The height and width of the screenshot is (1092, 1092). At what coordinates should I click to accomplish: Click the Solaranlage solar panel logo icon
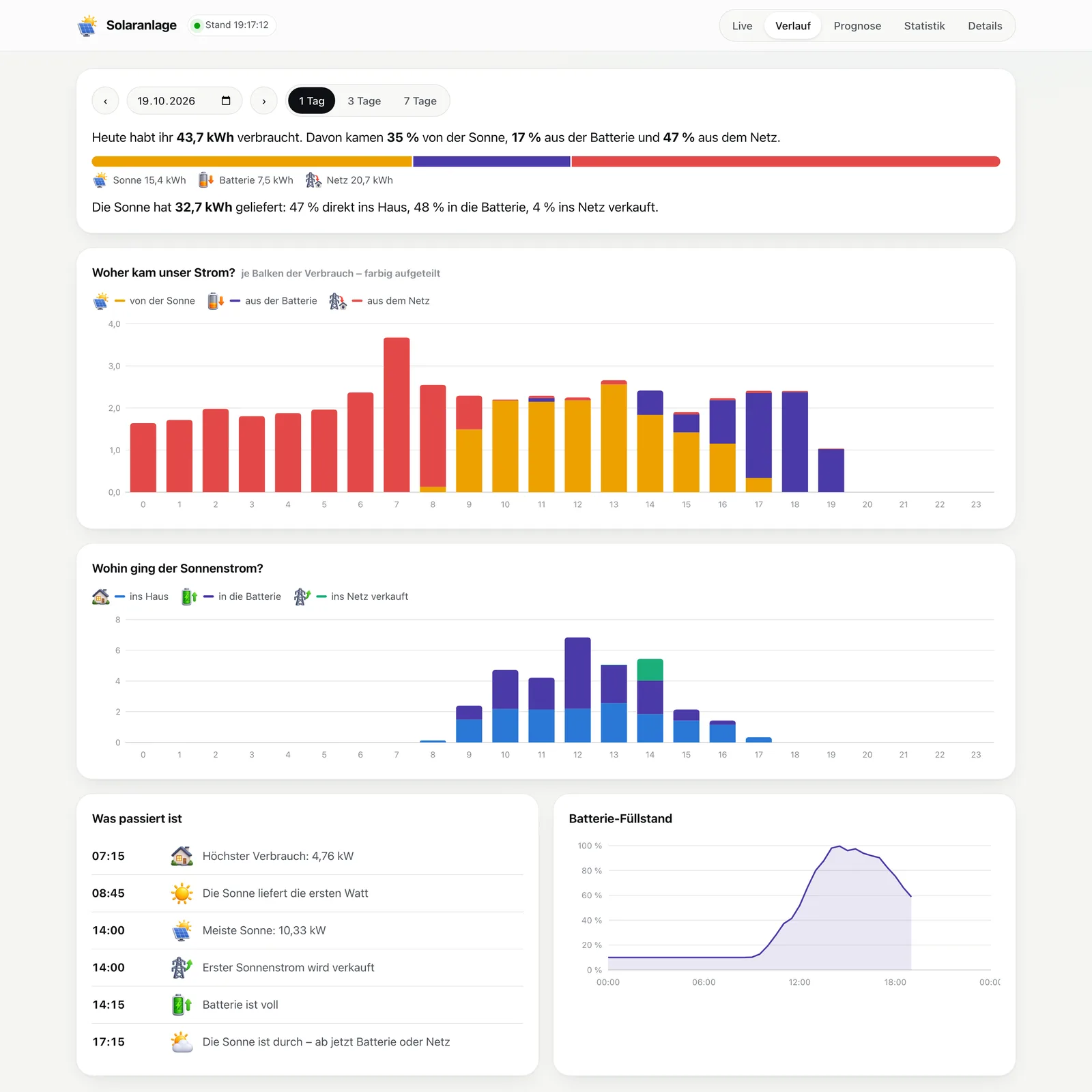pos(87,25)
